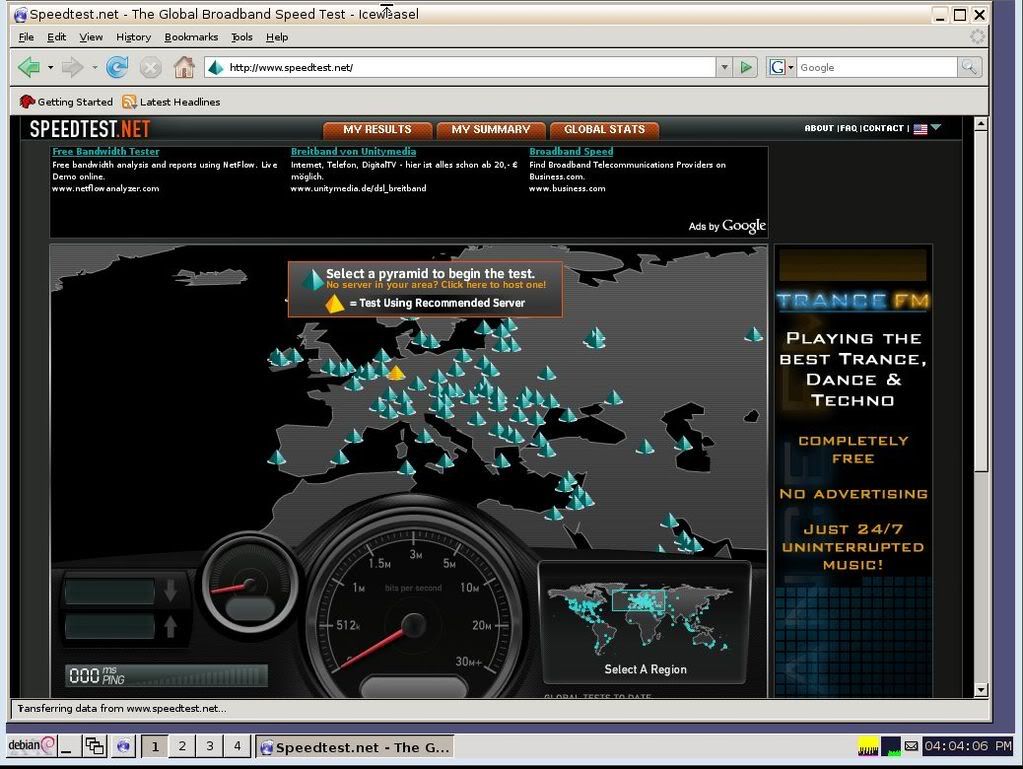
Task: Open the Bookmarks menu
Action: coord(191,37)
